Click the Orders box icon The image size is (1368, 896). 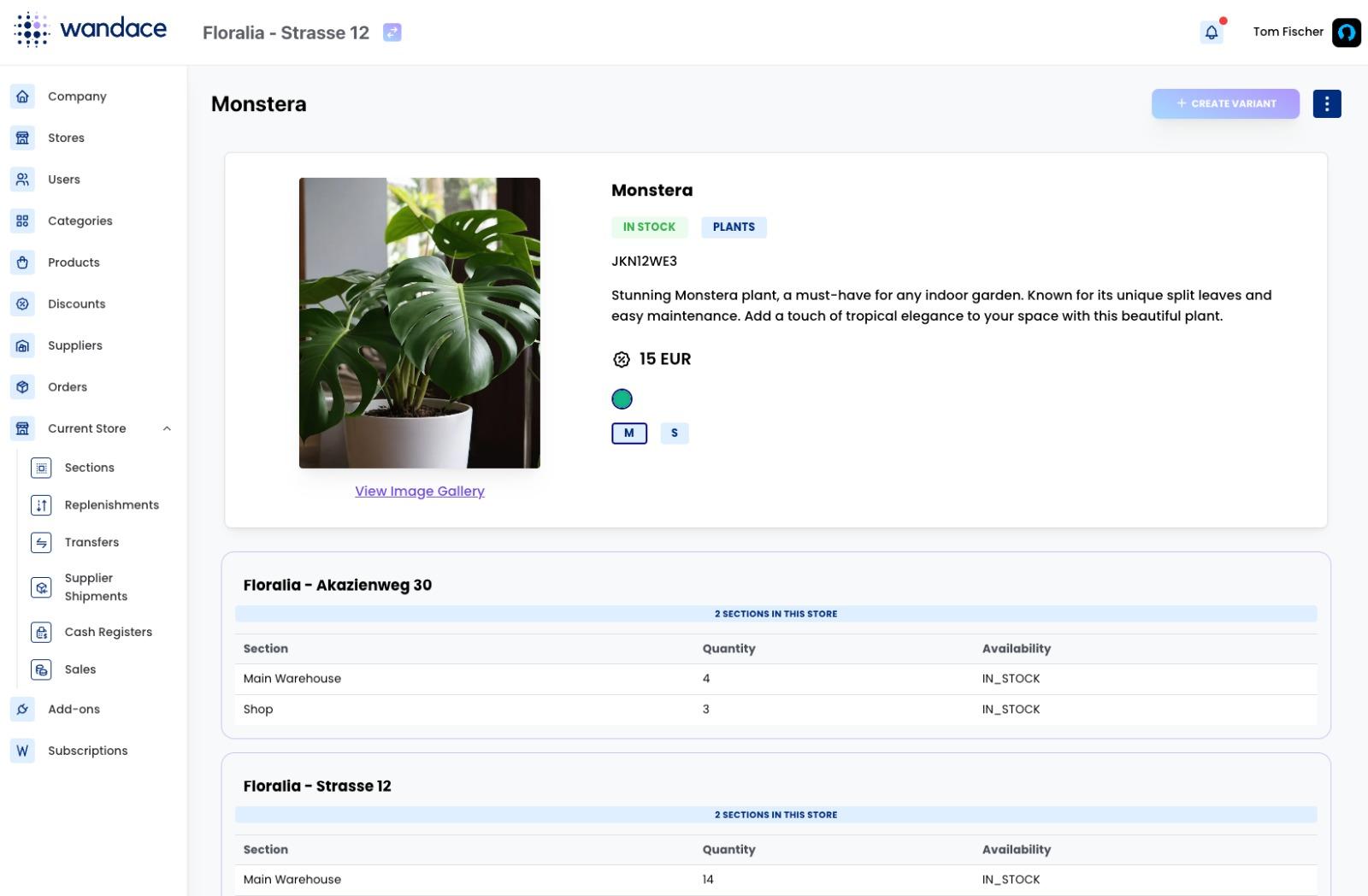[x=23, y=387]
